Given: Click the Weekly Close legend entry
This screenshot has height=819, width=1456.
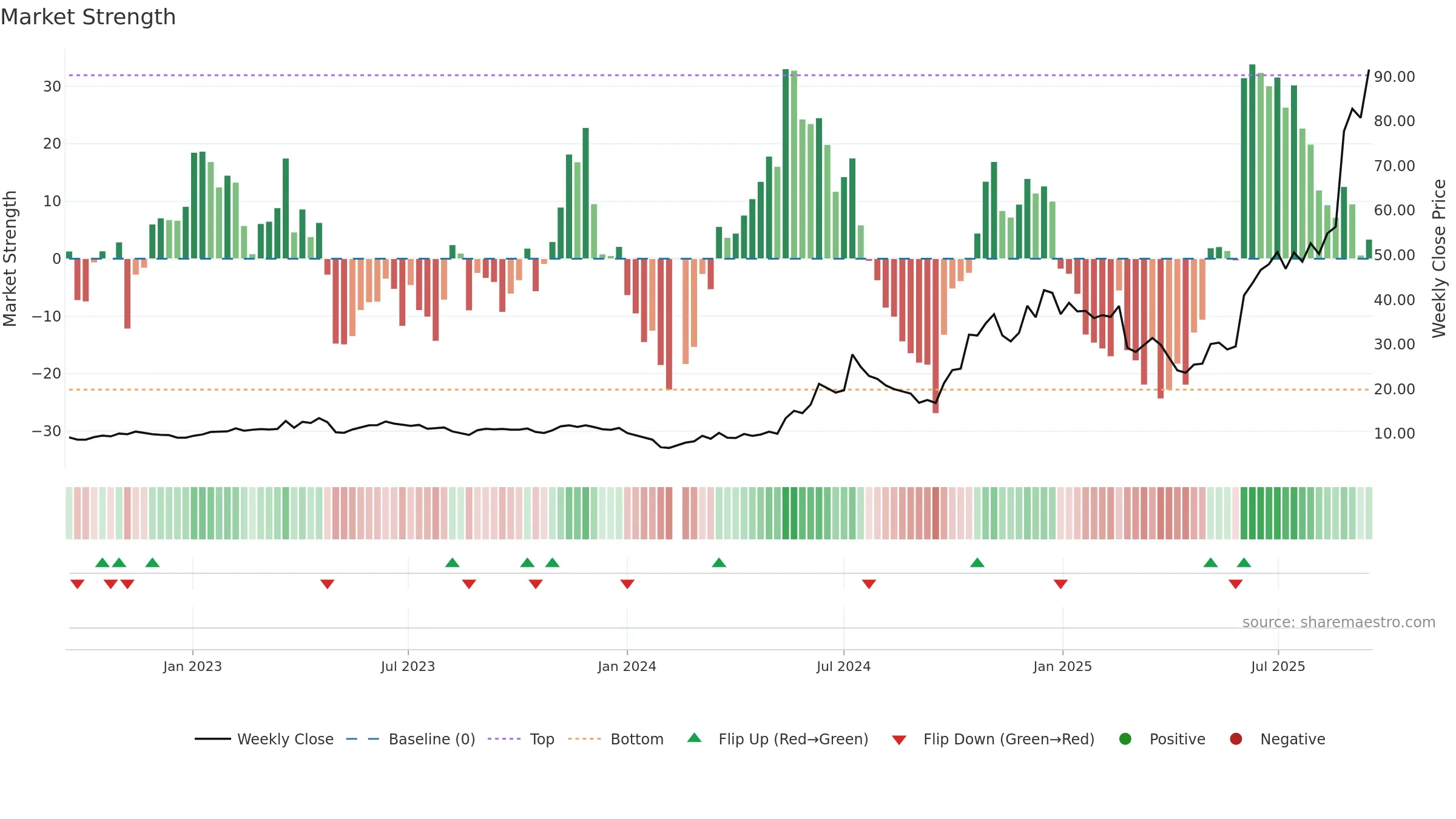Looking at the screenshot, I should pos(264,739).
